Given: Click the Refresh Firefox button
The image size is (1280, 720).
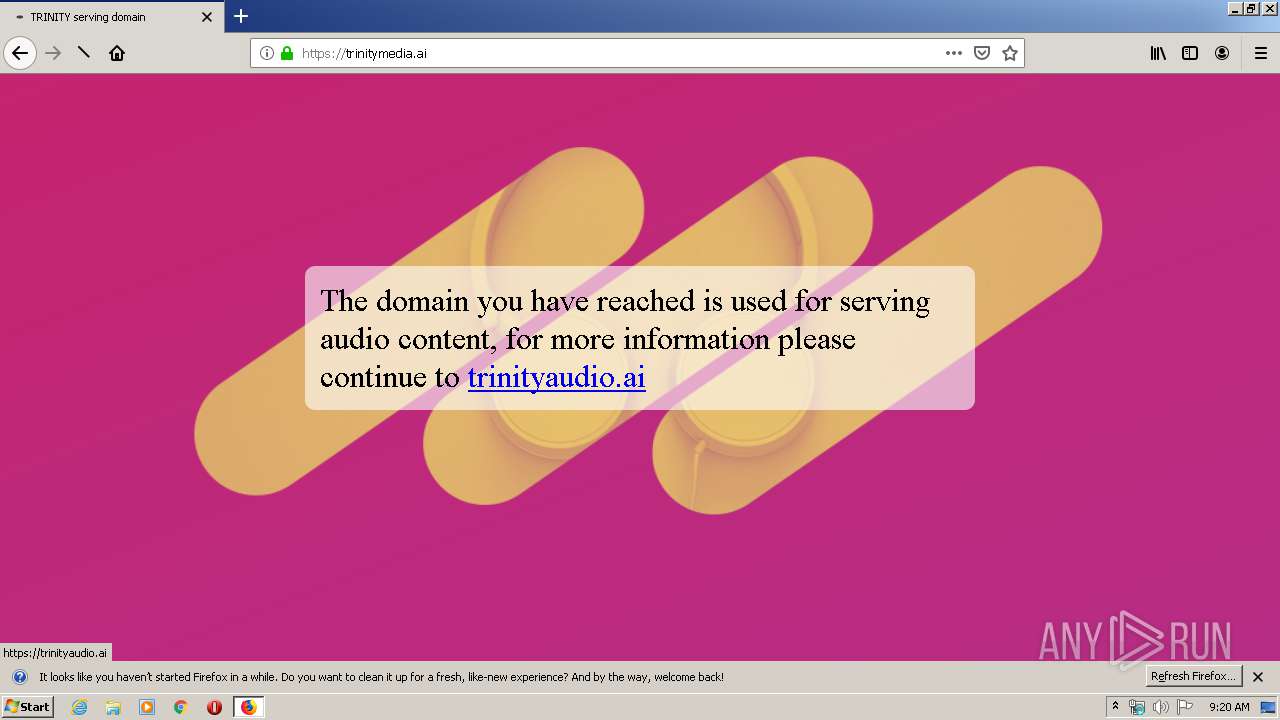Looking at the screenshot, I should coord(1193,676).
